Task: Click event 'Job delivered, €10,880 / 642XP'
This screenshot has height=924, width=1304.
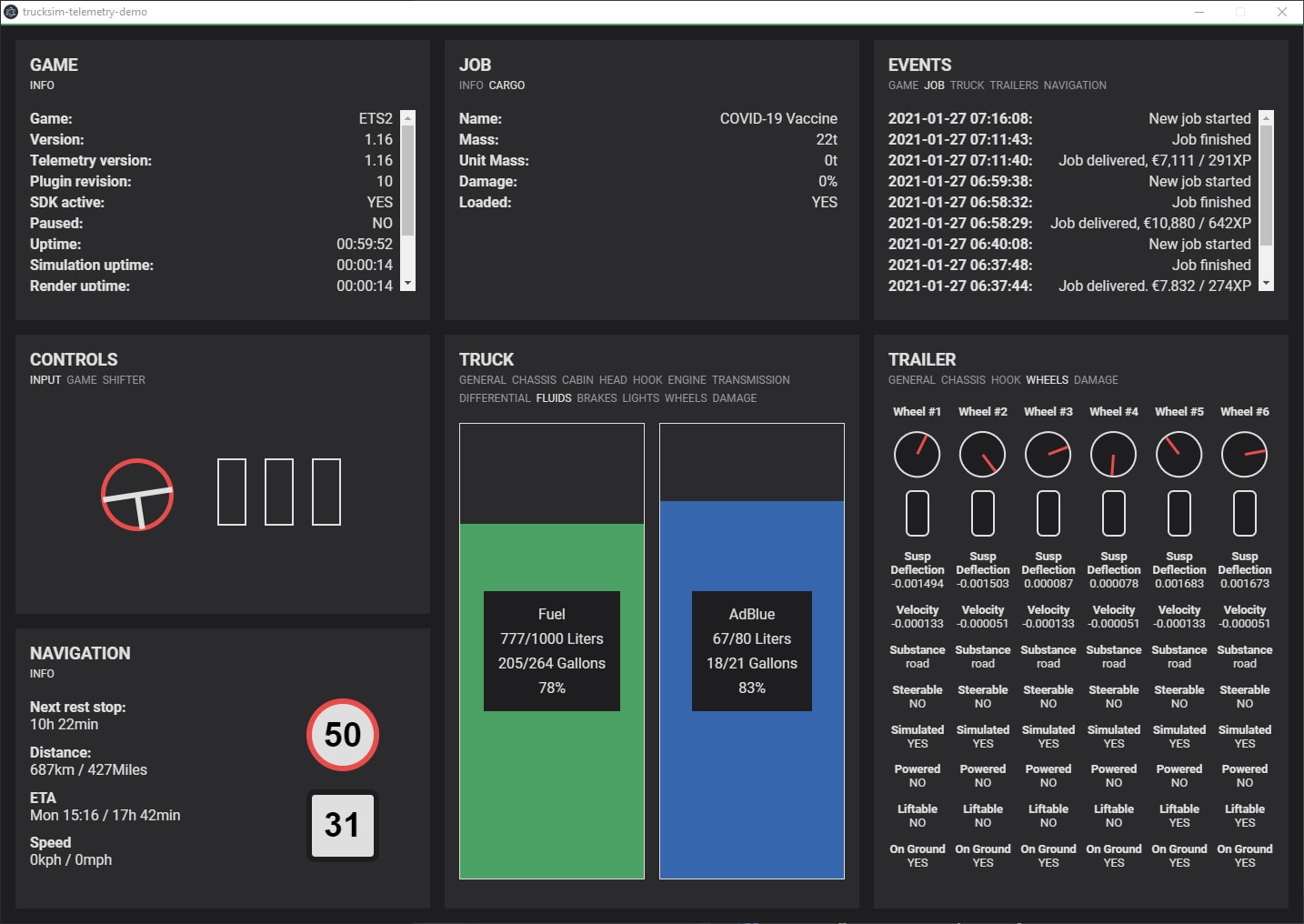Action: pyautogui.click(x=1150, y=224)
